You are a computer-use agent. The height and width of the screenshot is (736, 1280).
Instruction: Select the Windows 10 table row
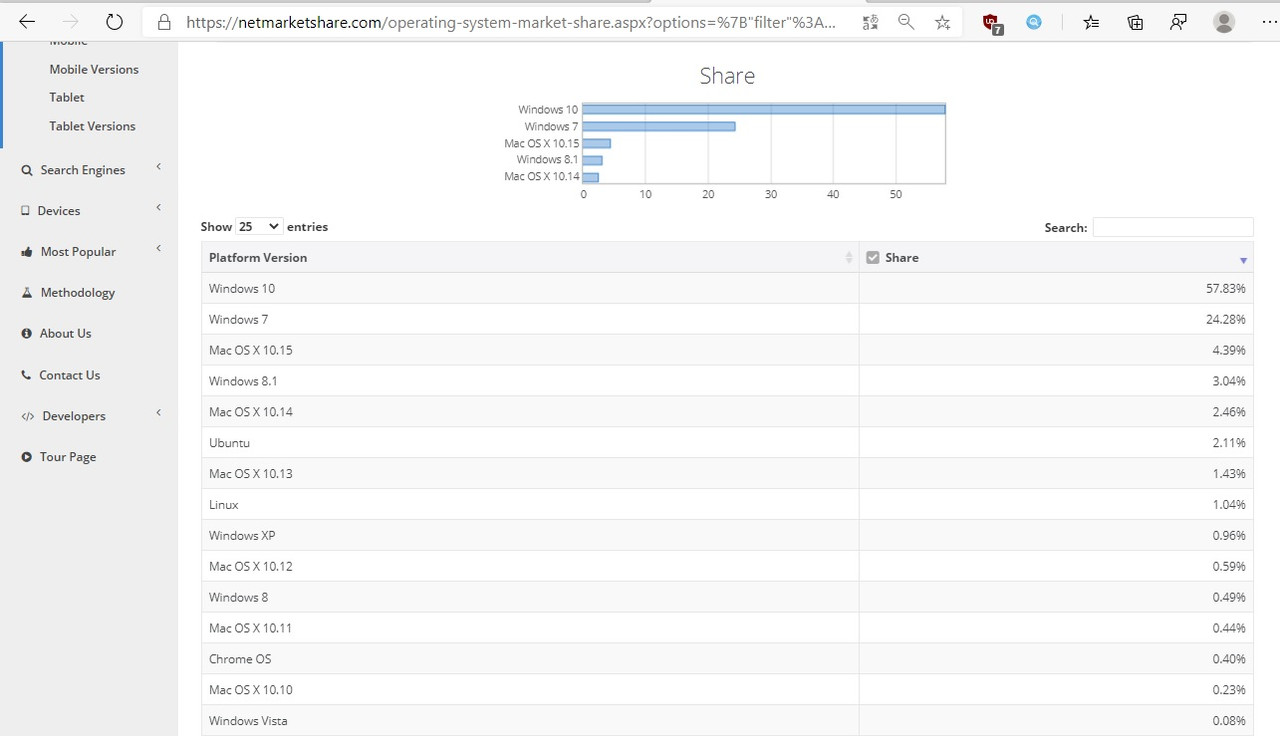coord(727,288)
